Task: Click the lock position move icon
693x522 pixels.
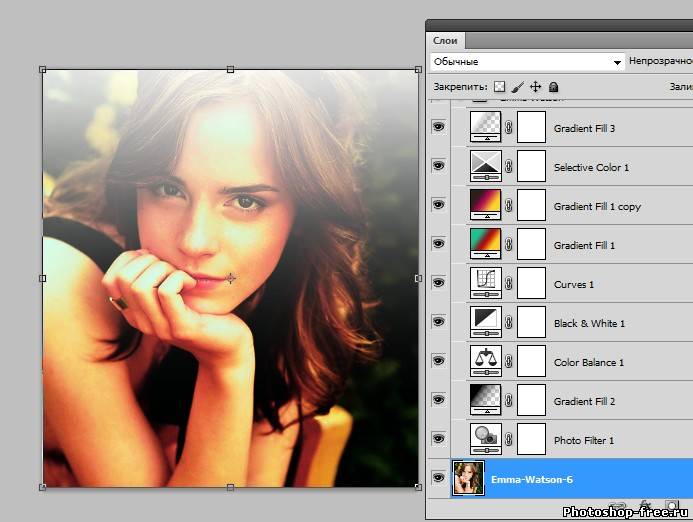Action: 535,88
